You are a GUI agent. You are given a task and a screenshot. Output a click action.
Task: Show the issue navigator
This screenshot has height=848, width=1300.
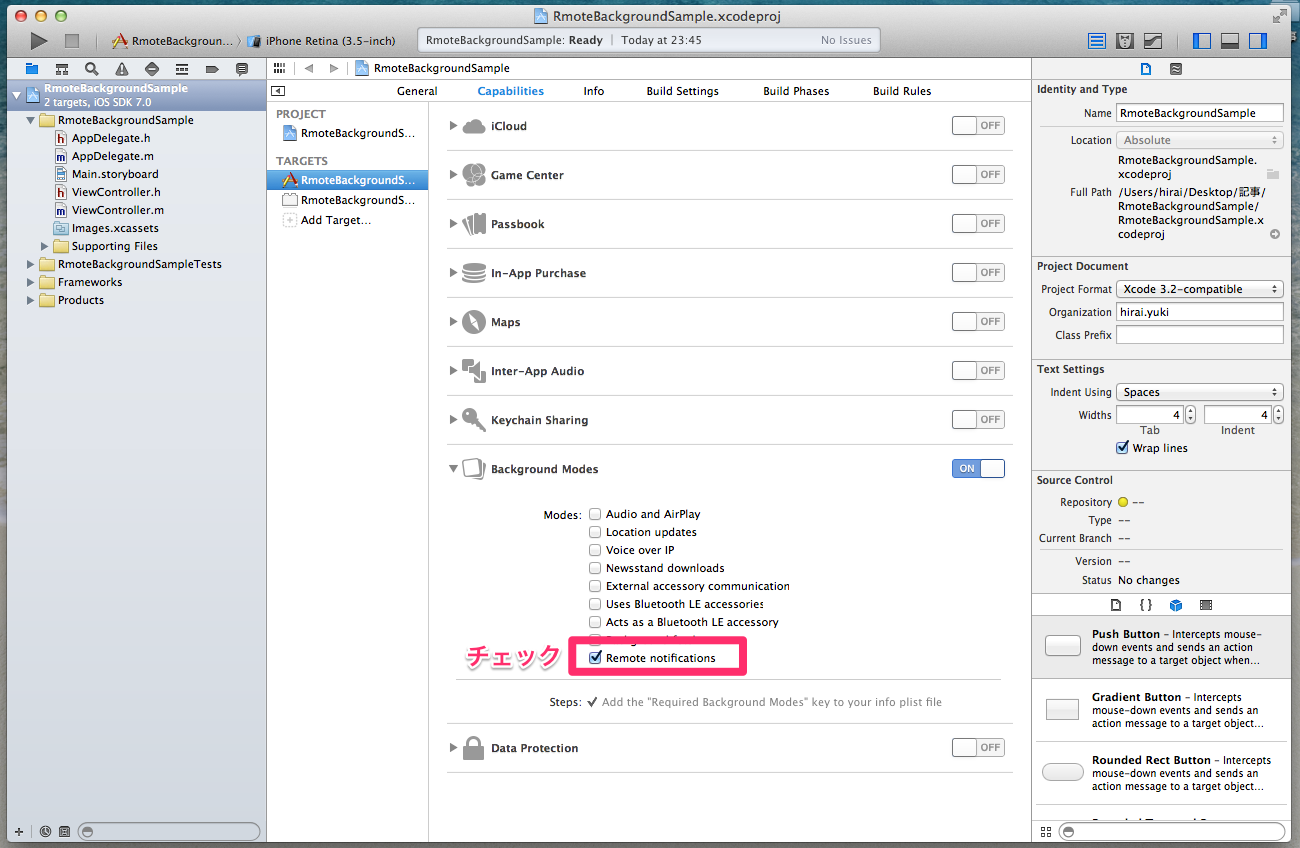click(120, 69)
